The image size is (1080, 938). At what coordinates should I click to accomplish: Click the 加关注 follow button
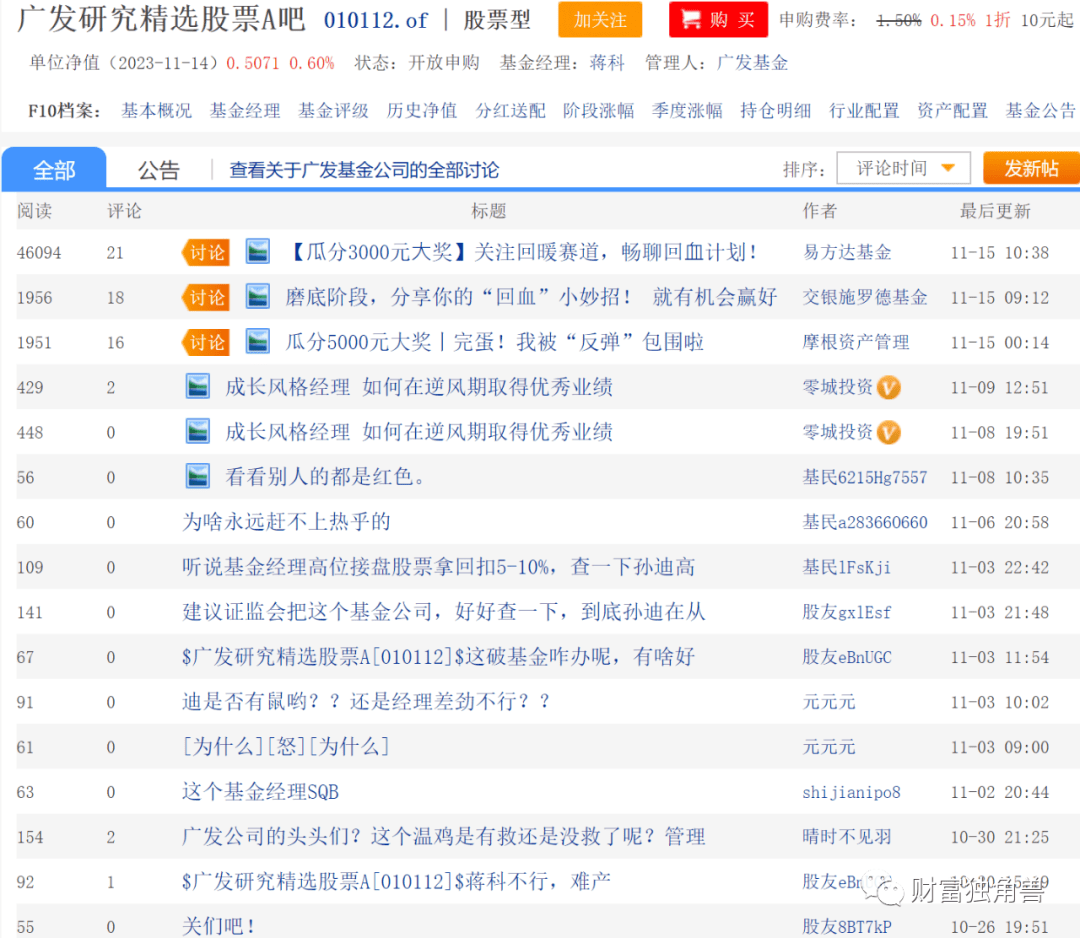pyautogui.click(x=600, y=19)
